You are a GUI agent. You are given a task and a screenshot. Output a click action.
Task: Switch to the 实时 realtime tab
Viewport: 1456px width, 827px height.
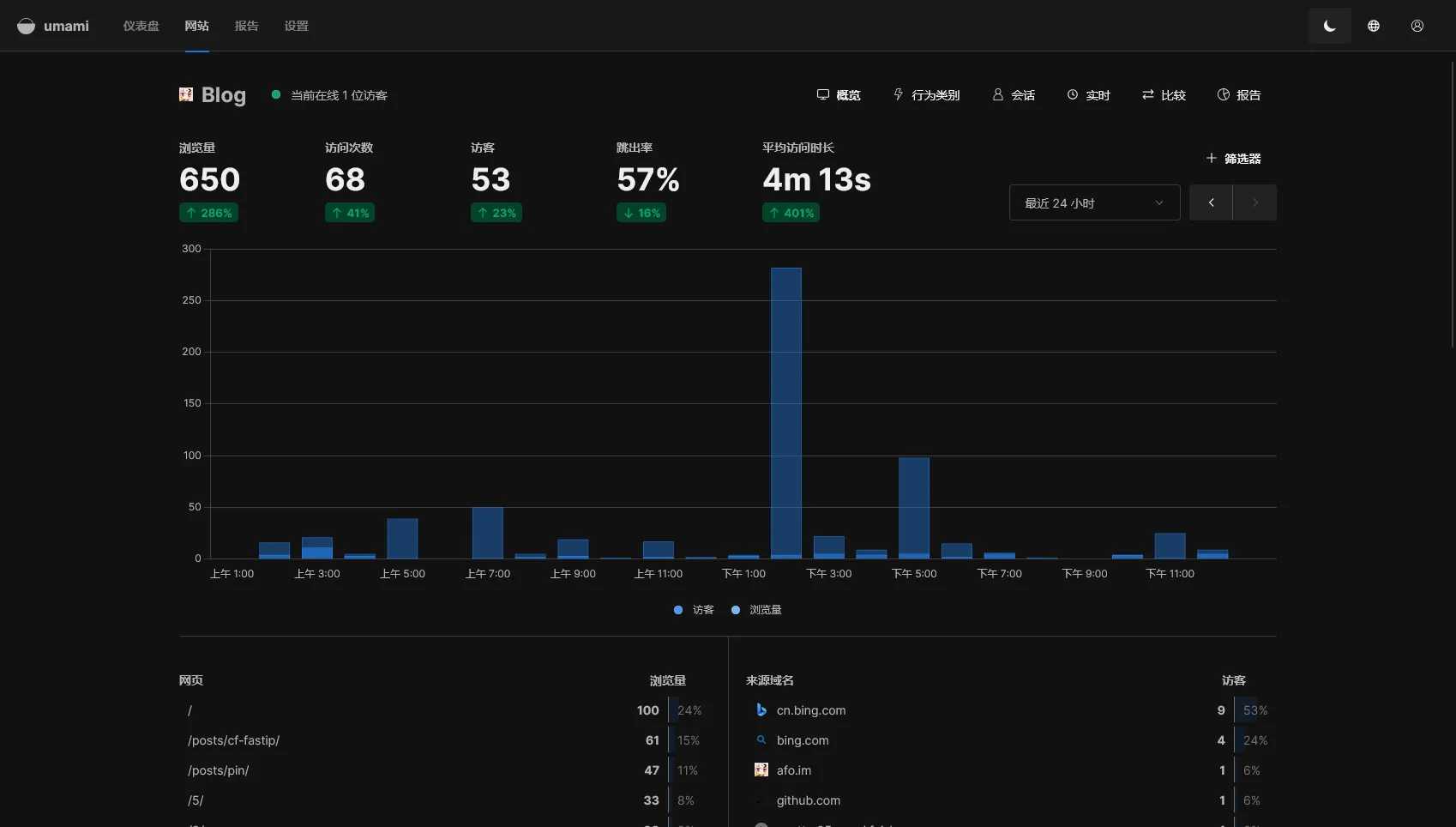tap(1088, 95)
